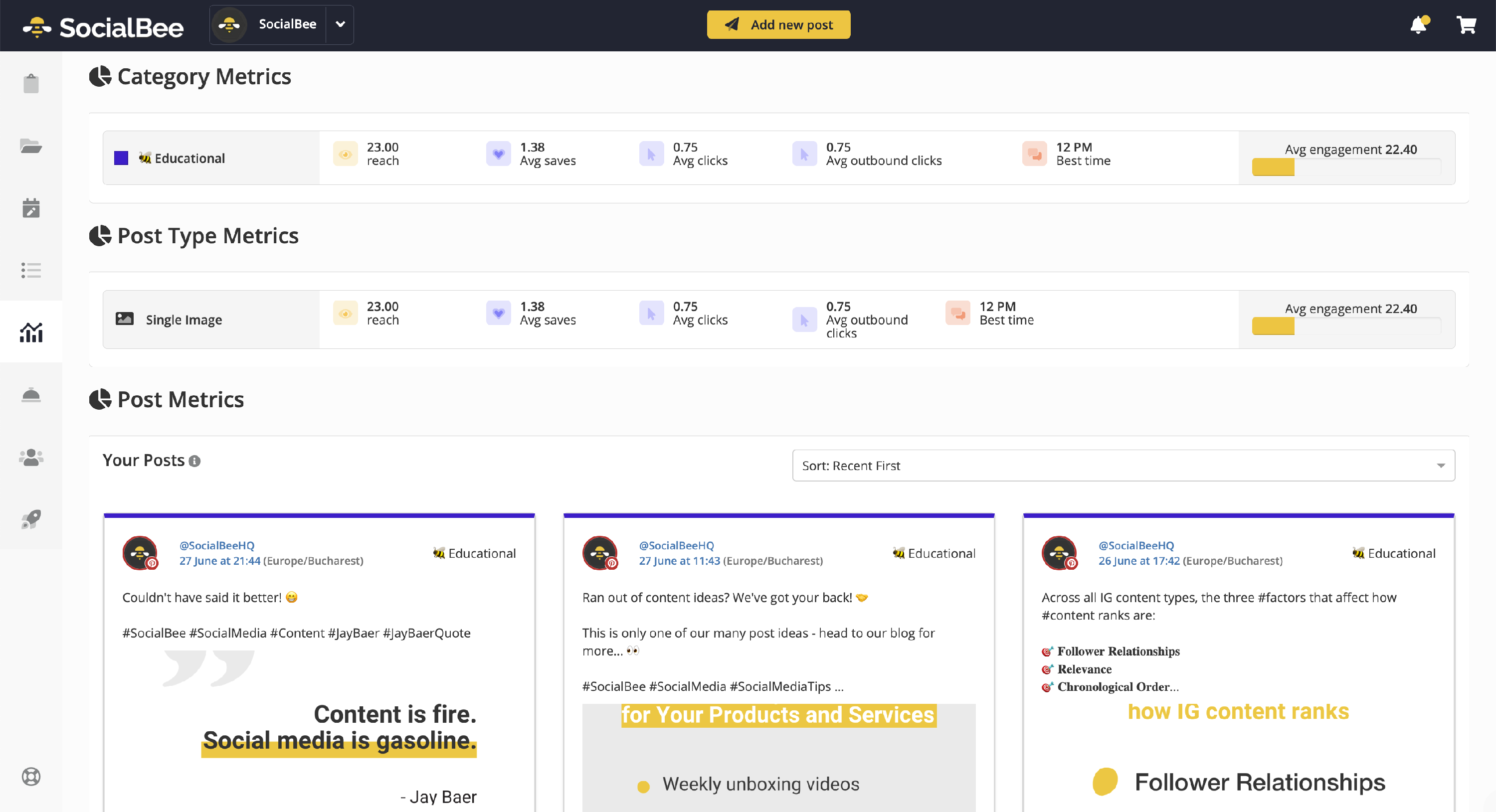Screen dimensions: 1496x812
Task: Open the shopping cart
Action: coord(1466,24)
